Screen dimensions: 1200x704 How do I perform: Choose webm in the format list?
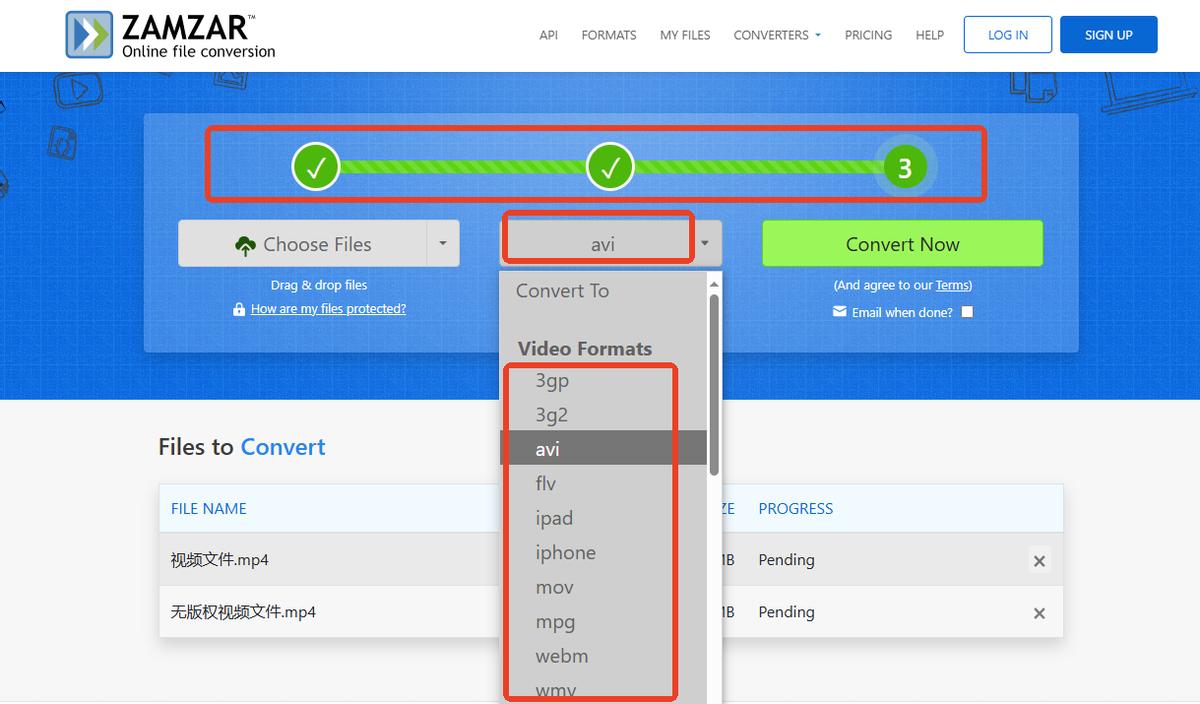[x=562, y=656]
